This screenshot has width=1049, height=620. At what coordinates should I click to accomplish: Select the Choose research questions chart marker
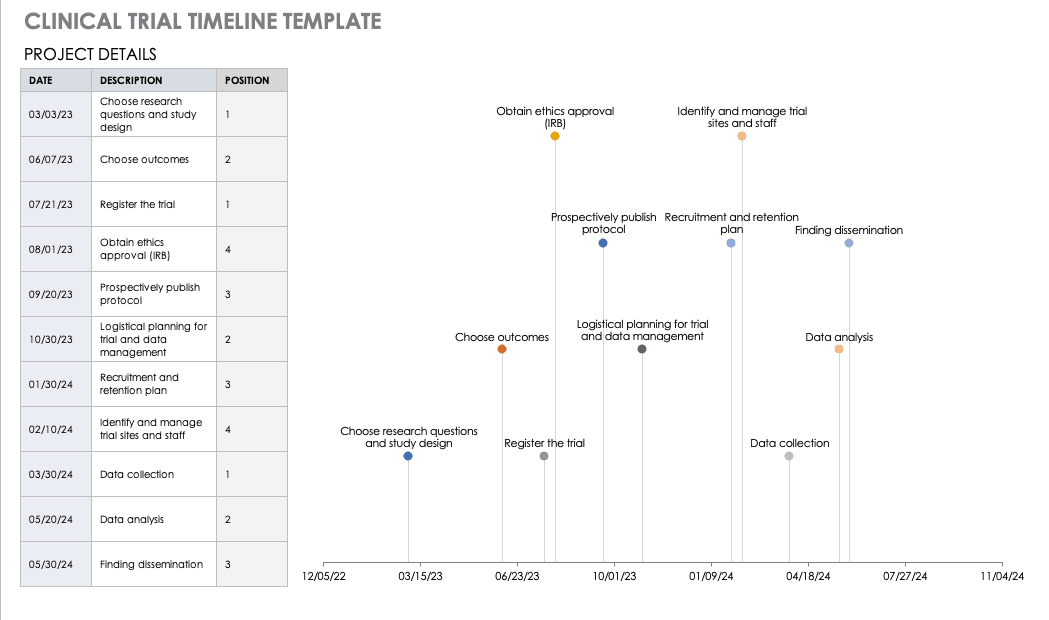coord(408,456)
